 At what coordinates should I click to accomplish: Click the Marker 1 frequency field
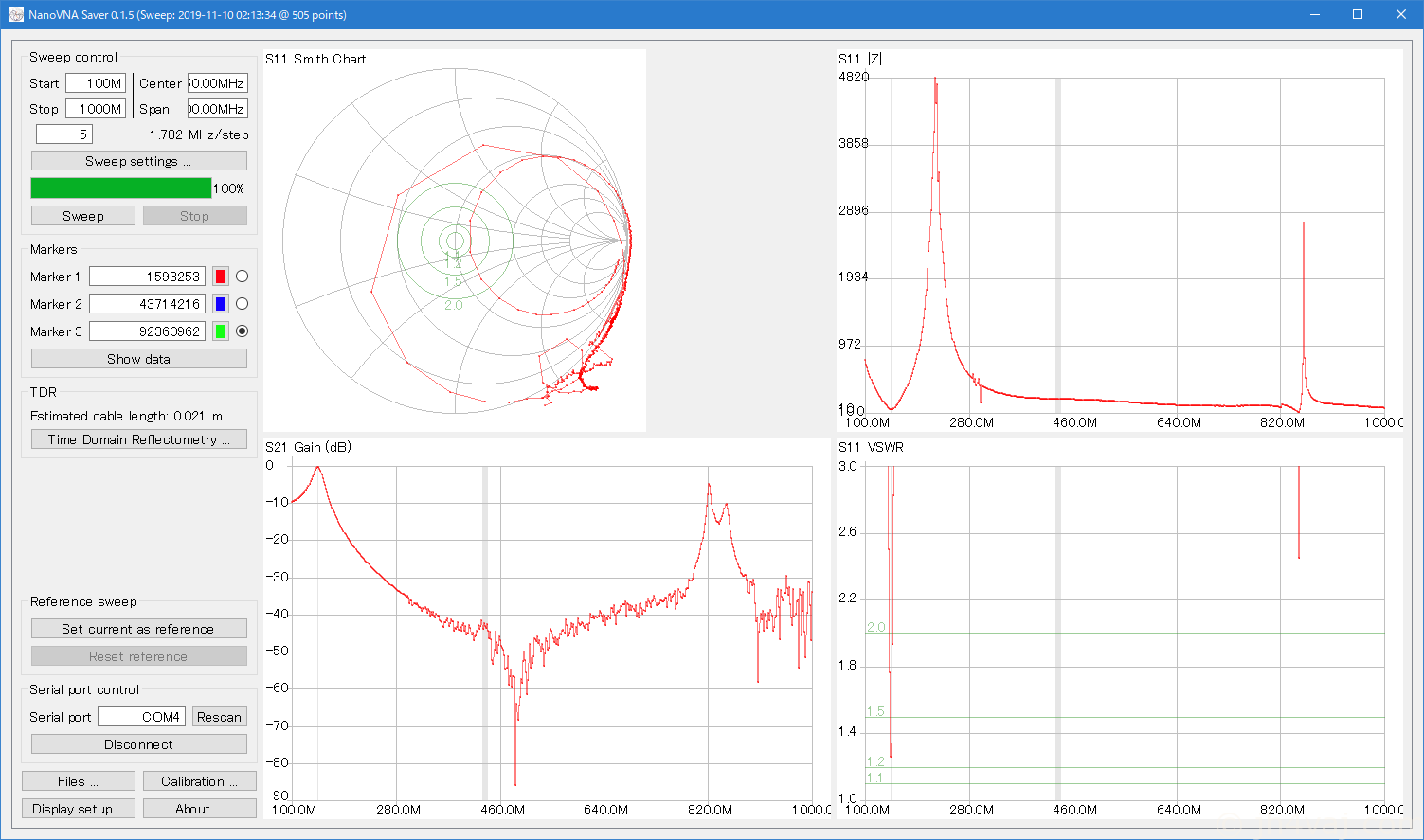click(148, 277)
